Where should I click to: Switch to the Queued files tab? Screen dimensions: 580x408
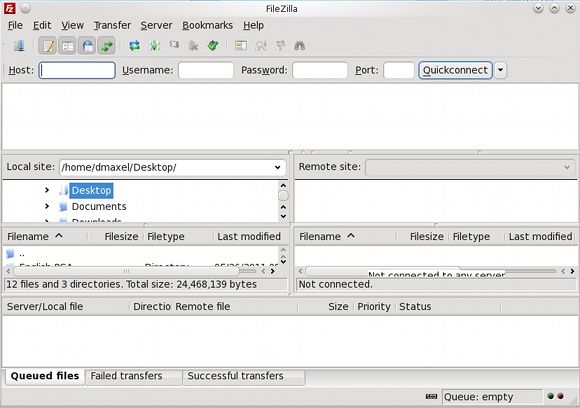[45, 376]
